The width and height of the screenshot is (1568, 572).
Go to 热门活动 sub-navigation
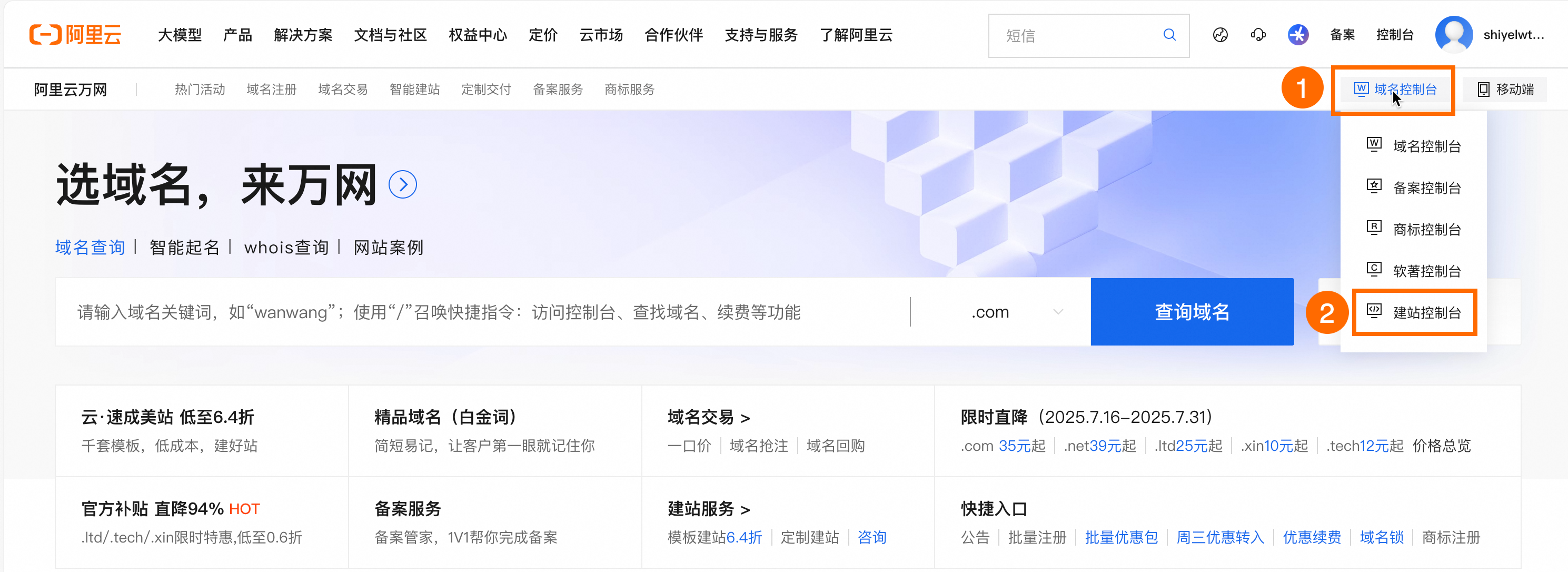pyautogui.click(x=200, y=90)
